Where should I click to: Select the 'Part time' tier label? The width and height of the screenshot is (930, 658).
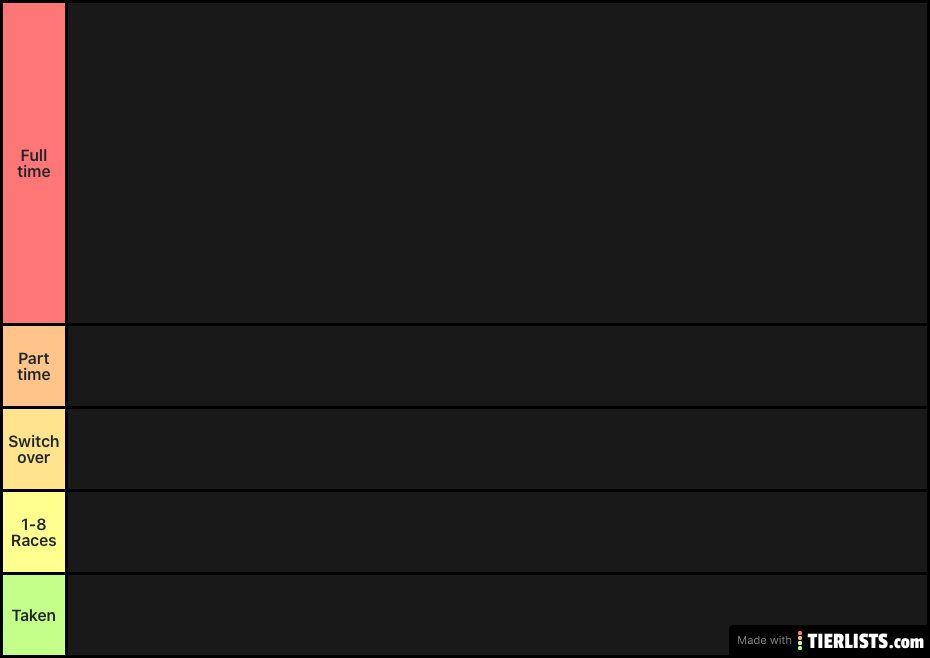point(34,366)
